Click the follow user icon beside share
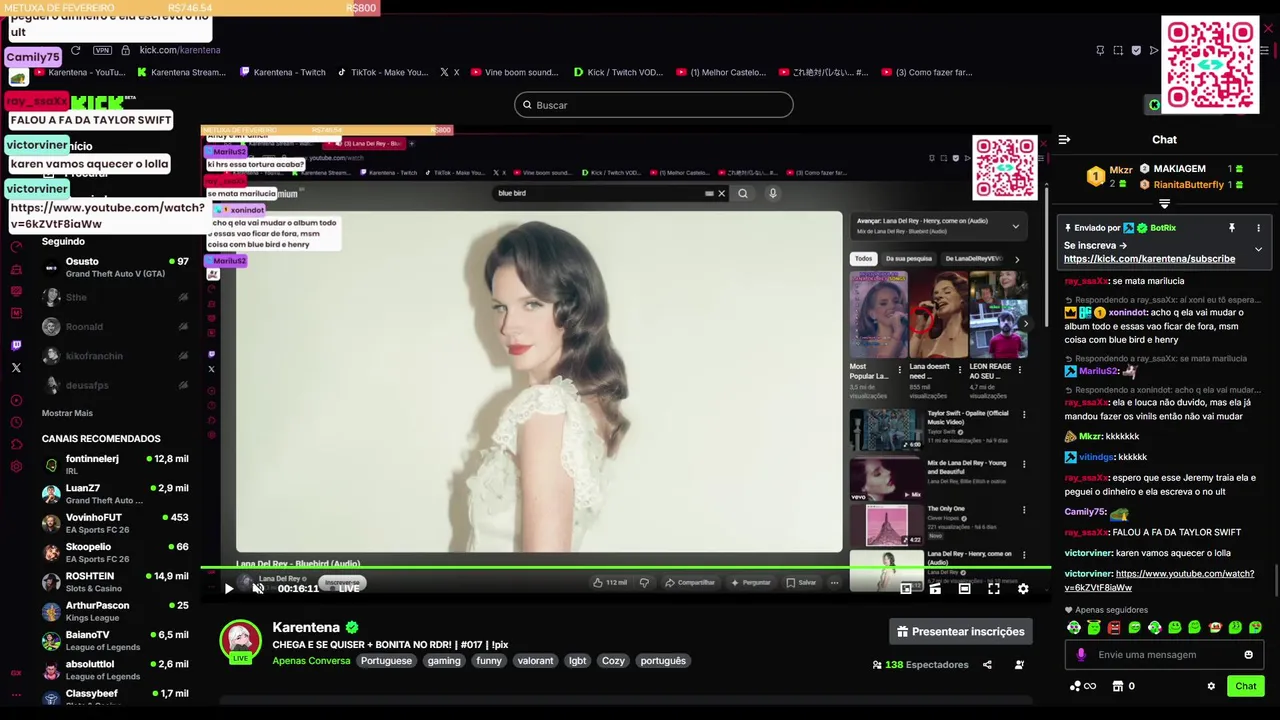 pyautogui.click(x=1019, y=665)
